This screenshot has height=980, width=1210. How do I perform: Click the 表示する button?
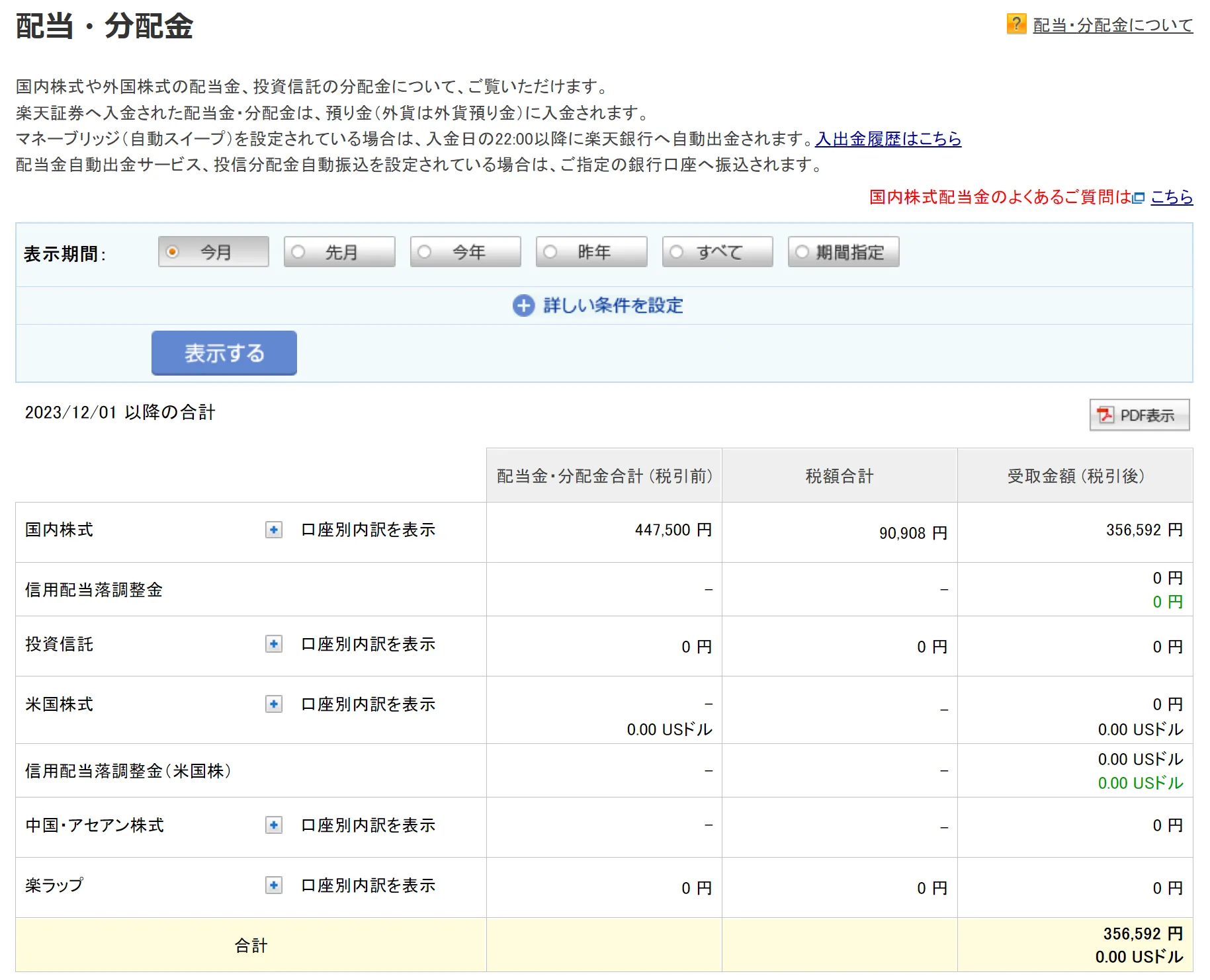[x=224, y=353]
